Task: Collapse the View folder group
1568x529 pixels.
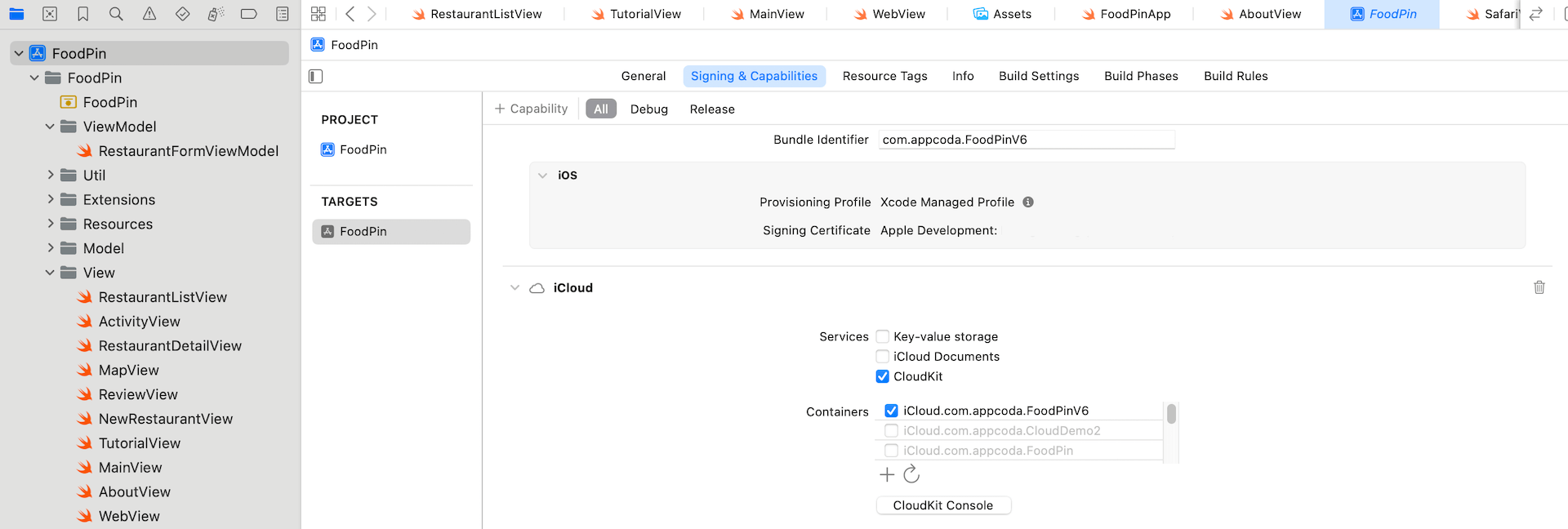Action: tap(51, 273)
